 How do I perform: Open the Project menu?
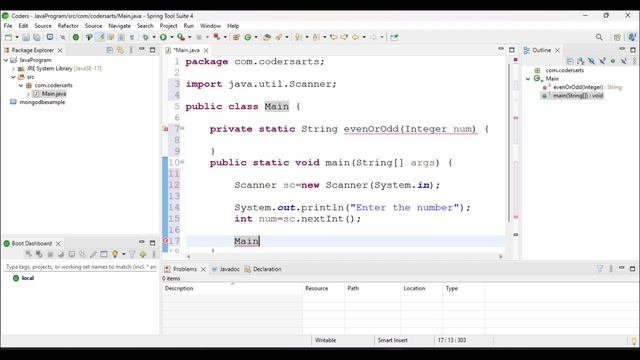tap(168, 26)
